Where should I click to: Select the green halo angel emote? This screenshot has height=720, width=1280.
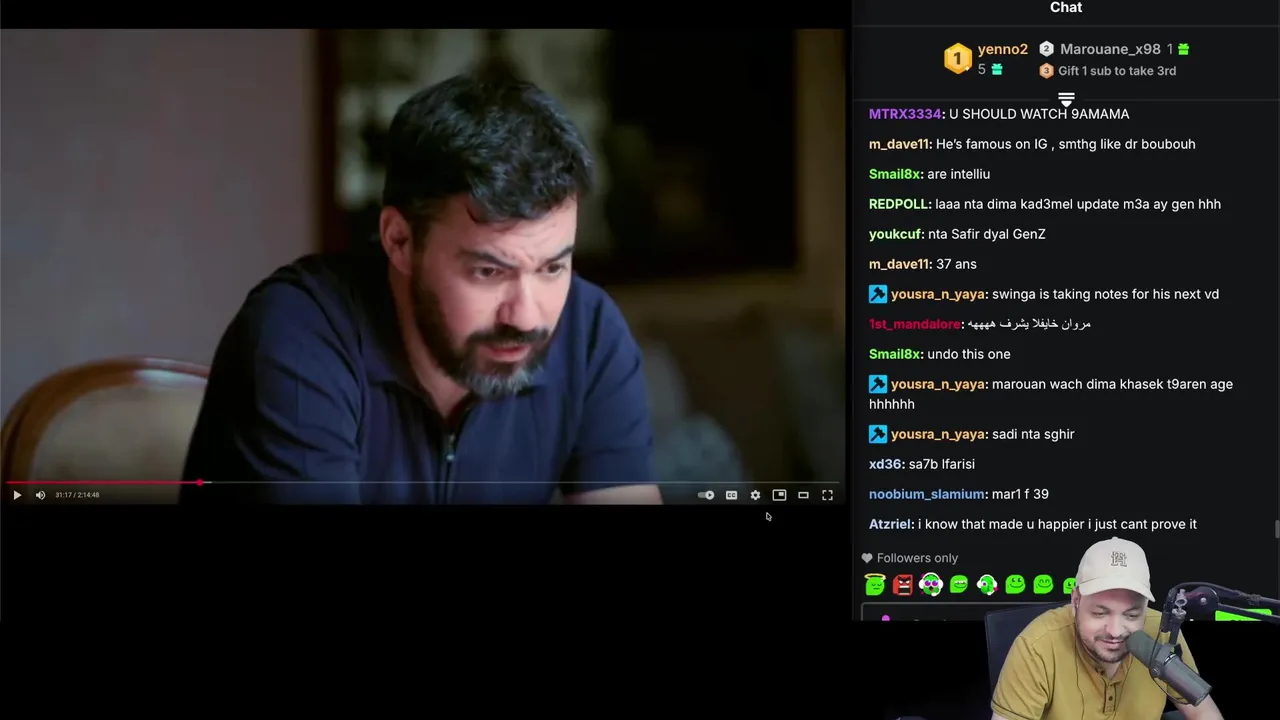875,584
